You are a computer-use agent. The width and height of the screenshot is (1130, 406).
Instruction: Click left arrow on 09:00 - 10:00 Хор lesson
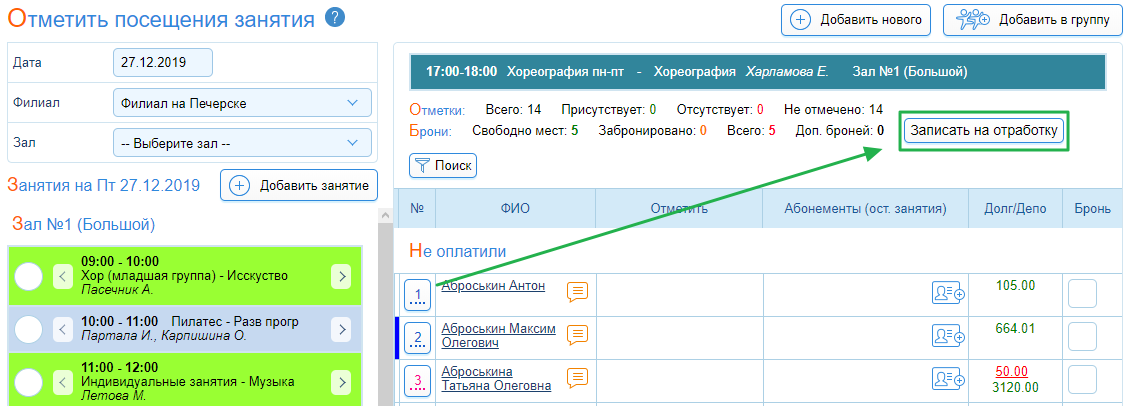click(x=63, y=276)
